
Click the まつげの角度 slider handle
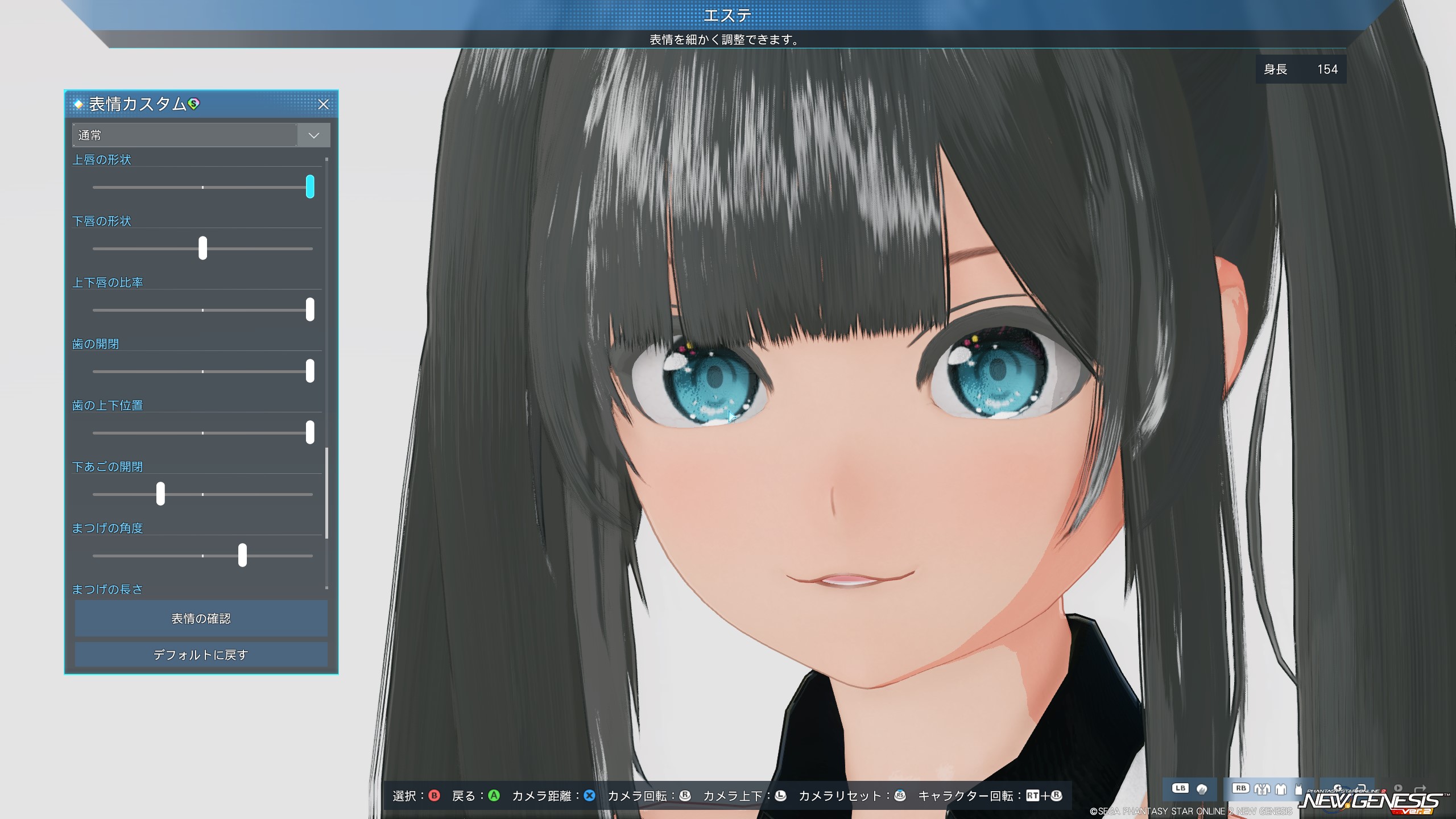pyautogui.click(x=242, y=555)
